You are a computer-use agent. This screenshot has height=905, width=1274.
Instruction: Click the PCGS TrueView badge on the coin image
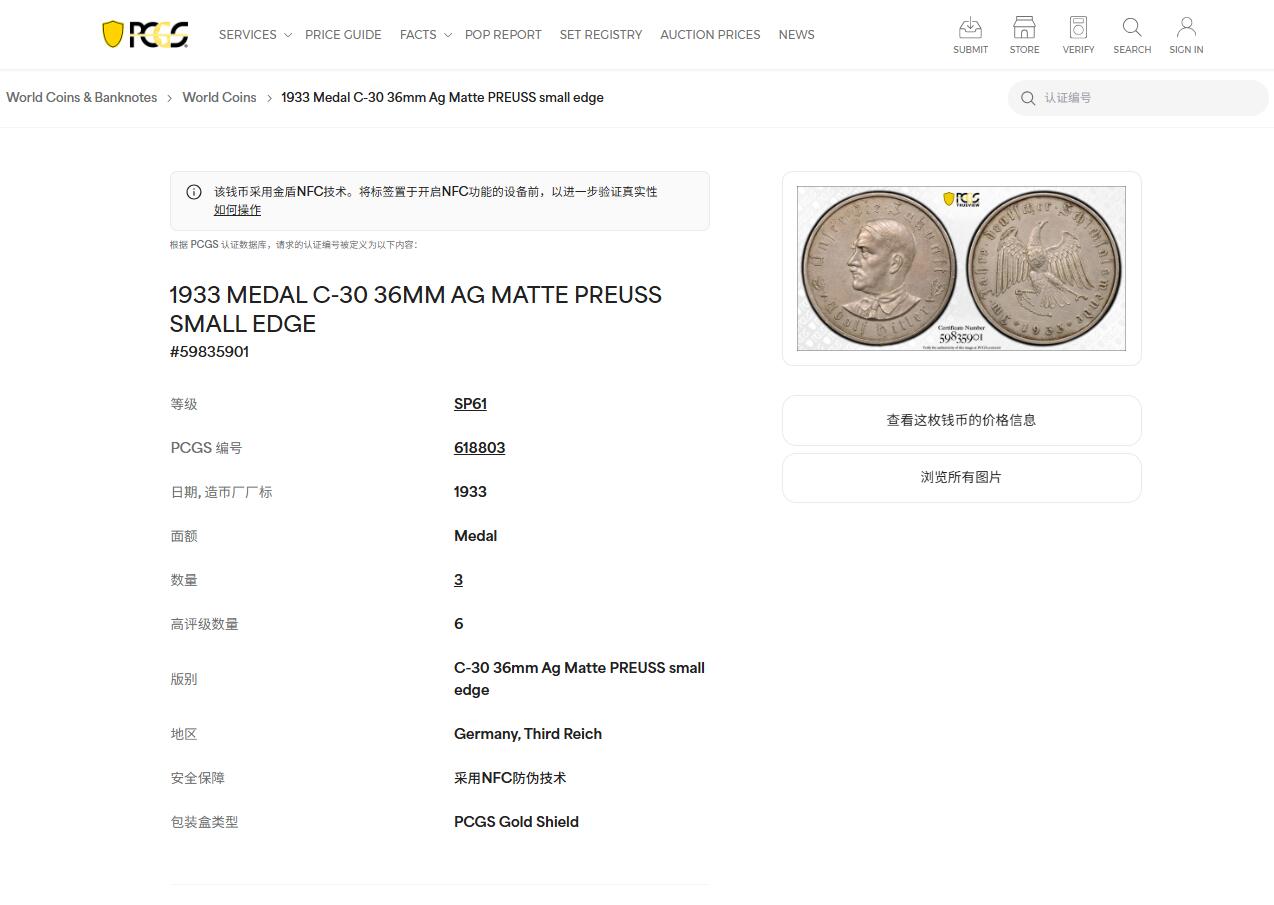point(957,200)
